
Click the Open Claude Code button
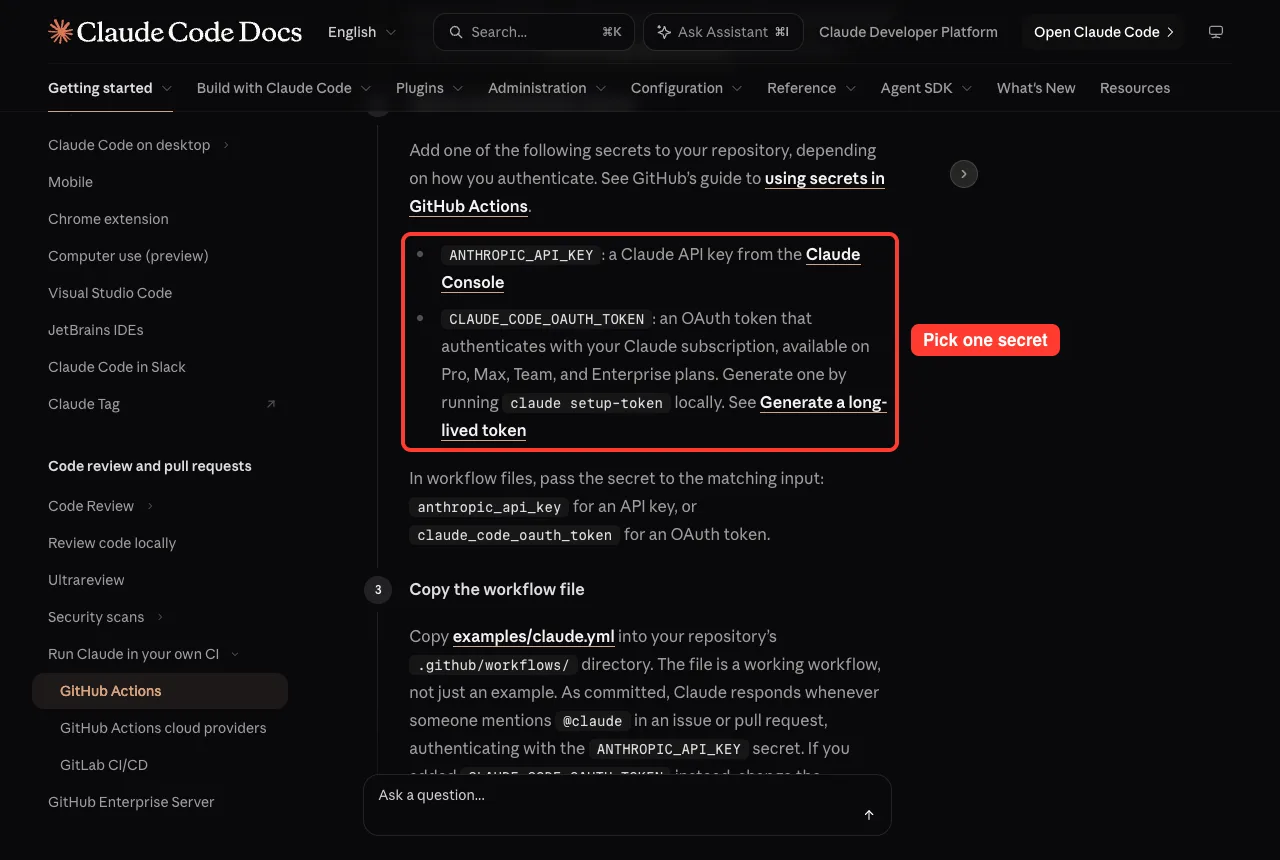(1104, 32)
